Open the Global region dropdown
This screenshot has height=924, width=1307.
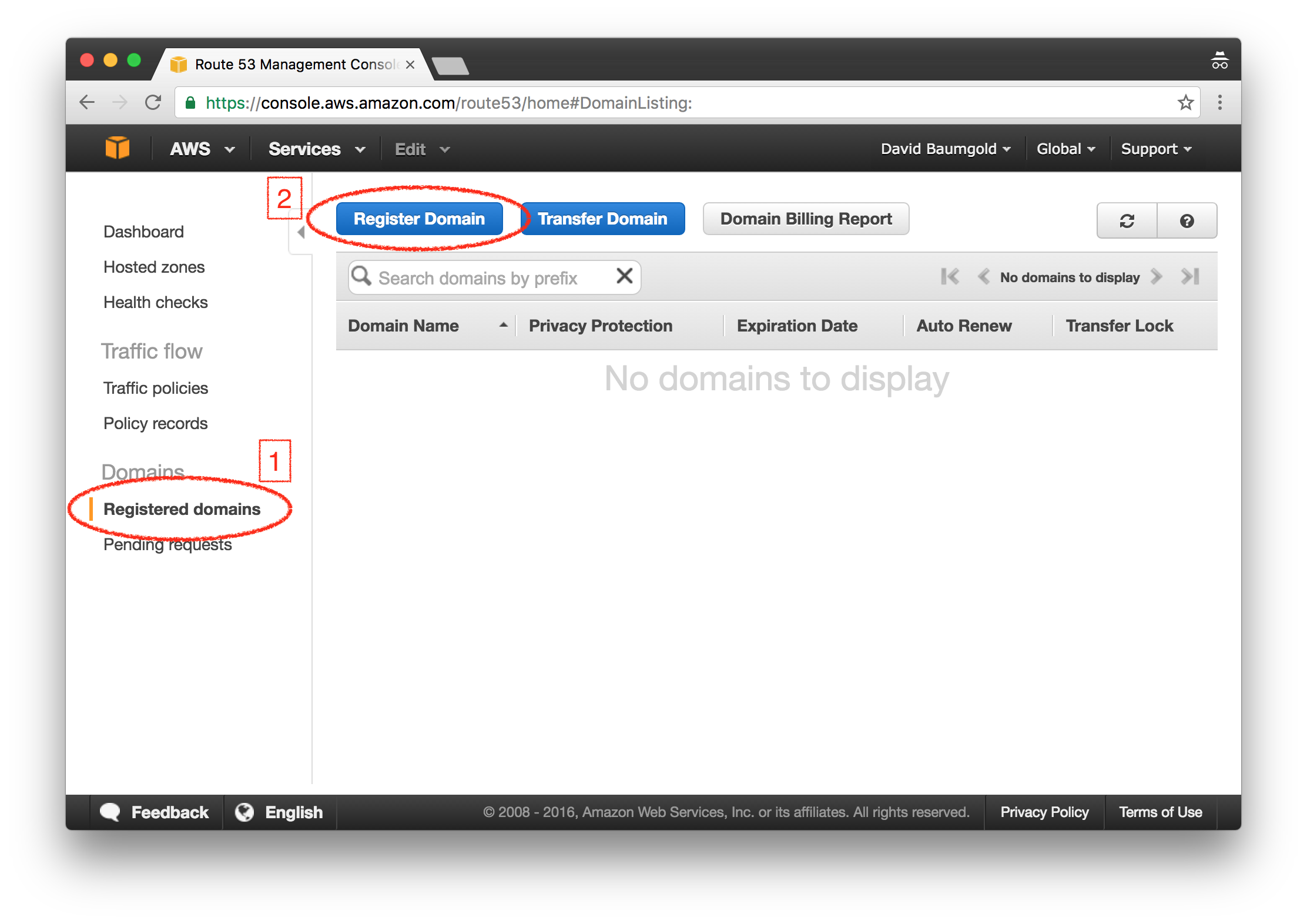coord(1065,149)
